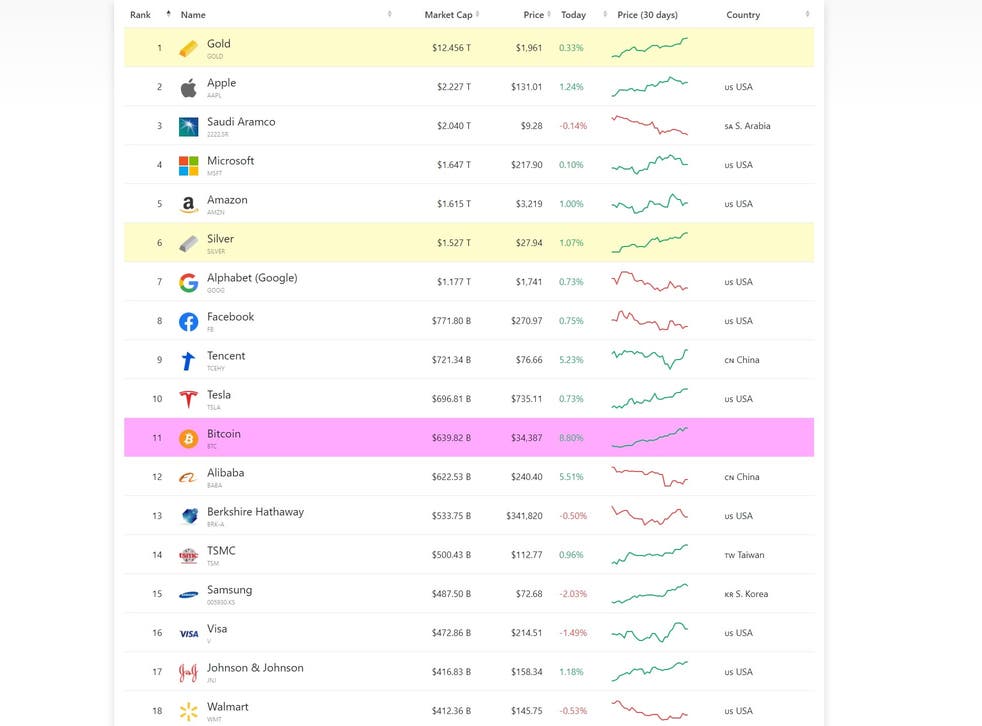Click the sort arrows in the Name column
Image resolution: width=982 pixels, height=726 pixels.
[389, 14]
